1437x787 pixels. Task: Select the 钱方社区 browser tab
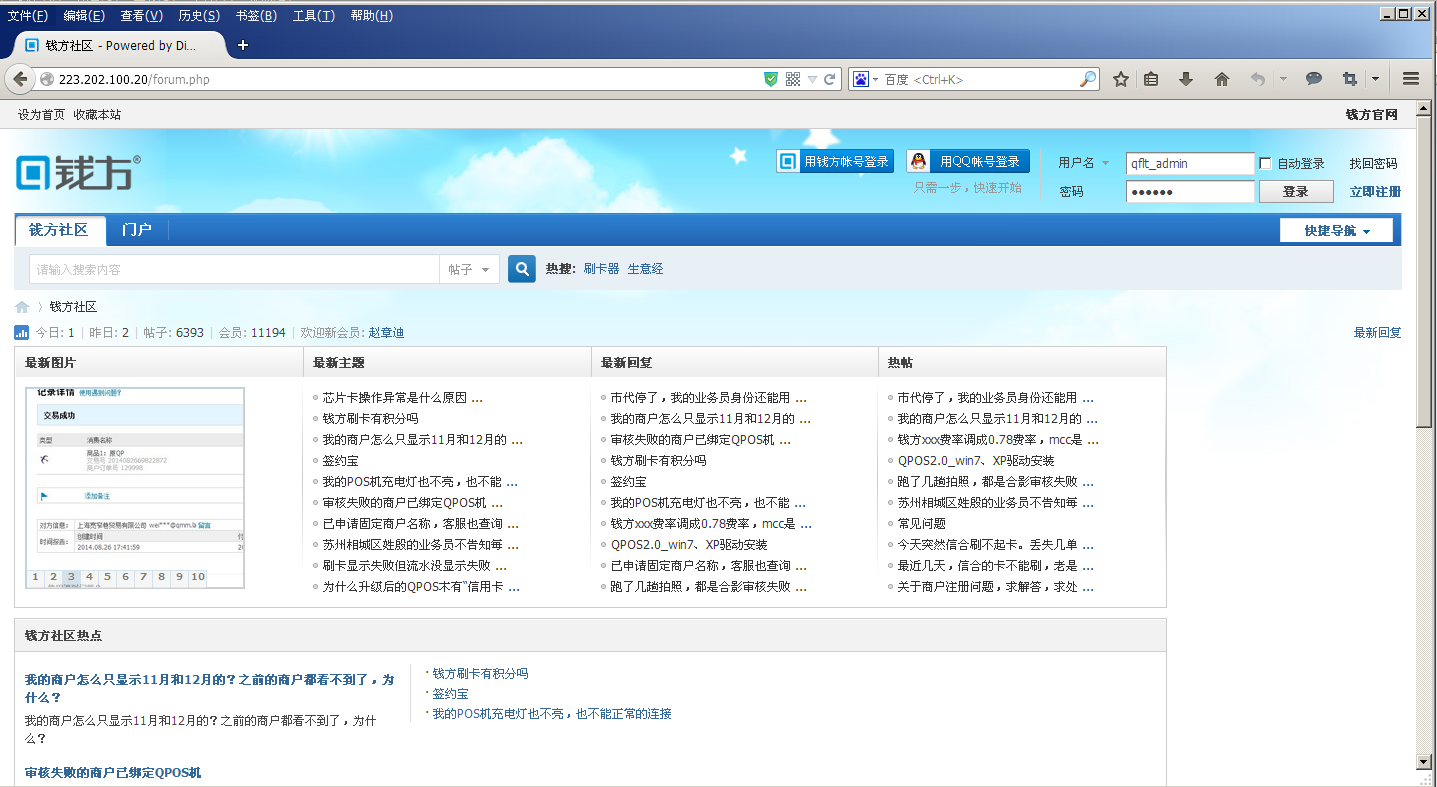[119, 45]
